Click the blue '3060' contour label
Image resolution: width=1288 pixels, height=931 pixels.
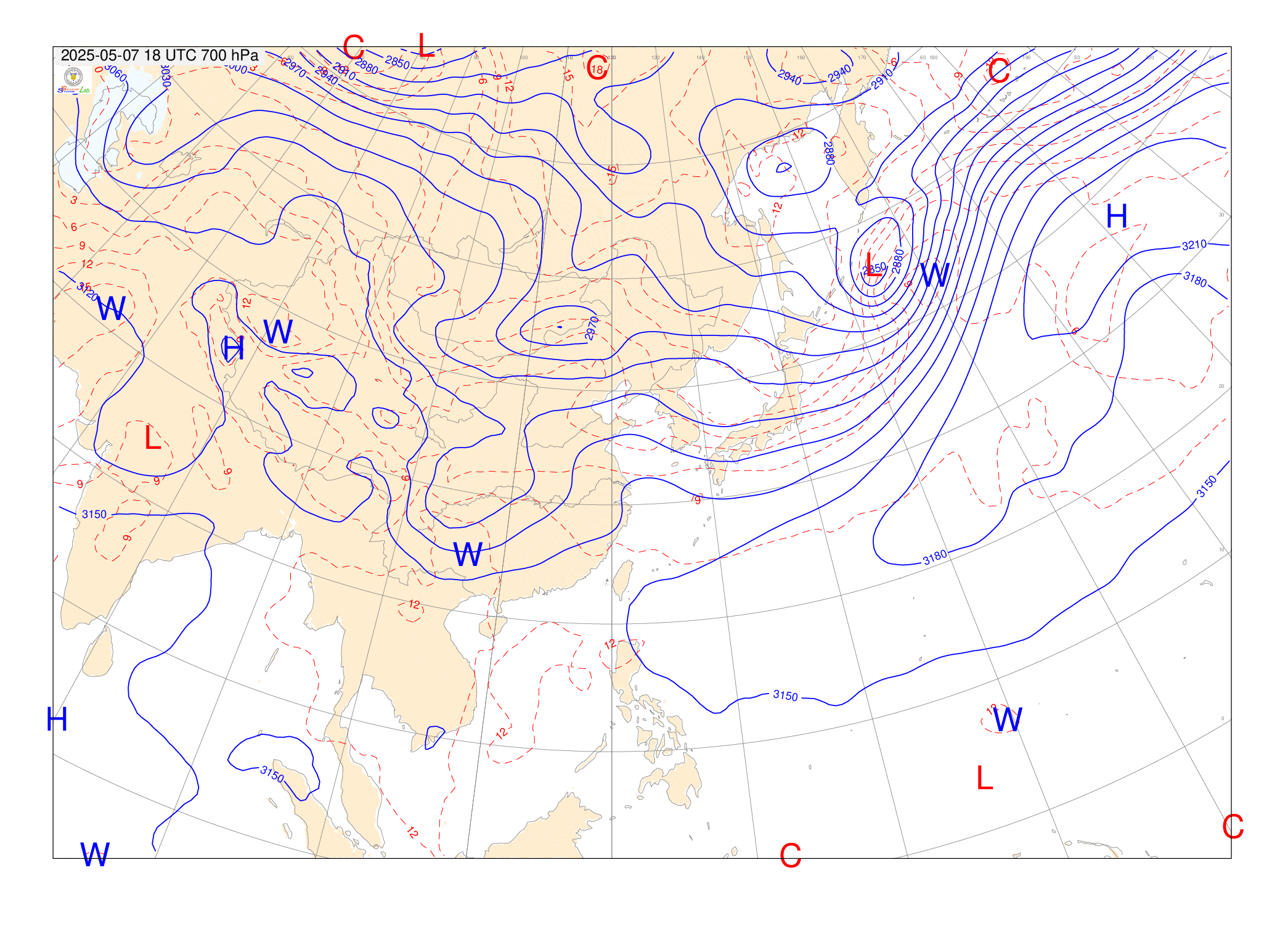click(115, 73)
